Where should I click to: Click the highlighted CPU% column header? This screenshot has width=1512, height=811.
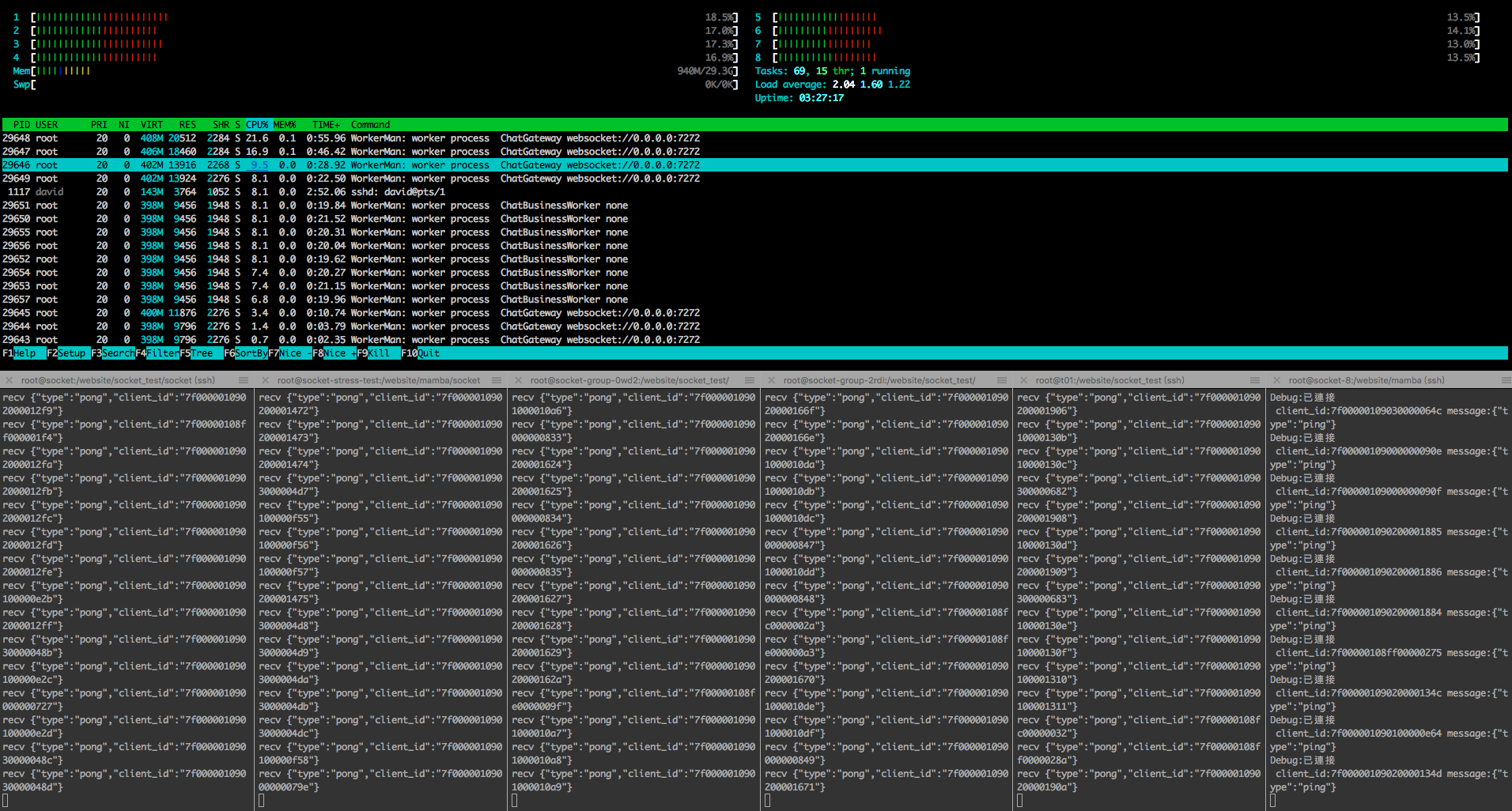257,125
